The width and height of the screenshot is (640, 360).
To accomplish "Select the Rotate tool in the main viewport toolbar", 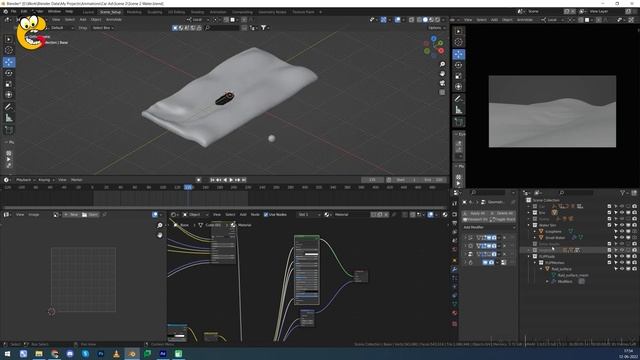I will pos(9,73).
